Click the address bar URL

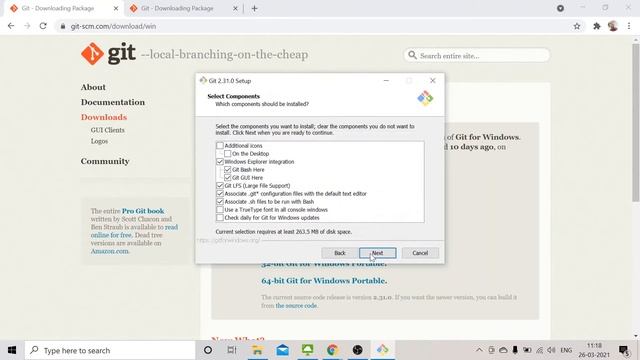[113, 27]
